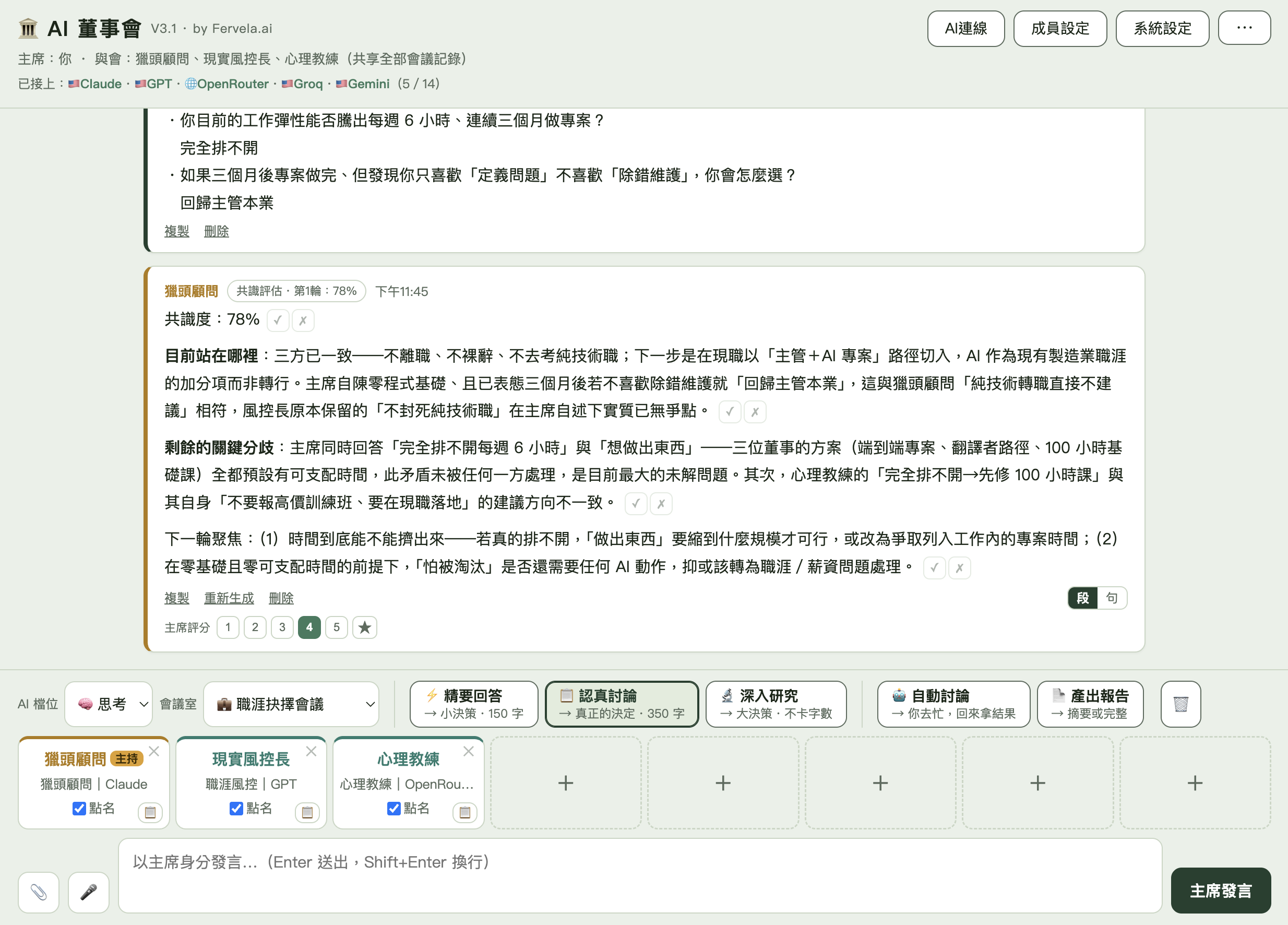The width and height of the screenshot is (1288, 925).
Task: Remove 現實風控長 member card with X
Action: [x=311, y=751]
